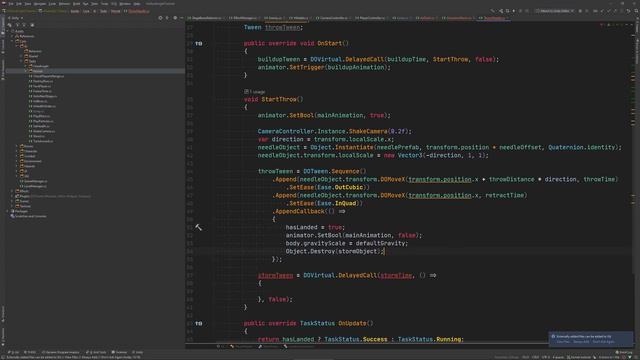Open the TODO tool window
640x360 pixels.
30,352
